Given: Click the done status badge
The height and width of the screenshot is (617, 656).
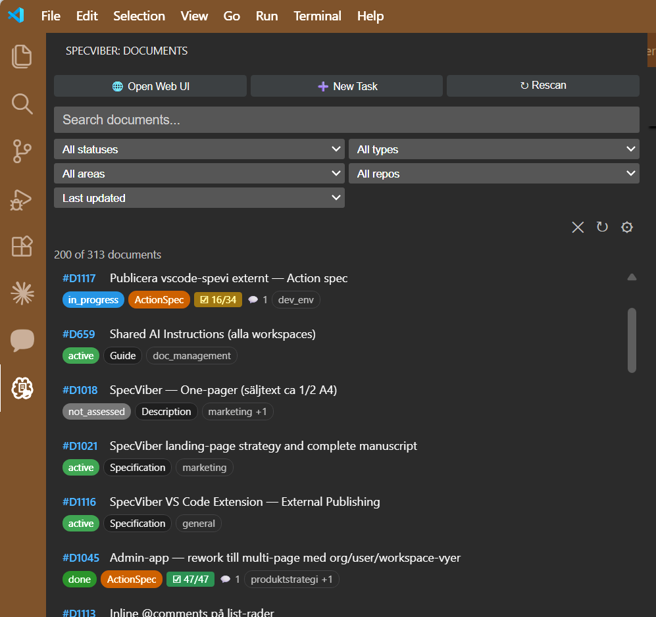Looking at the screenshot, I should pyautogui.click(x=79, y=579).
